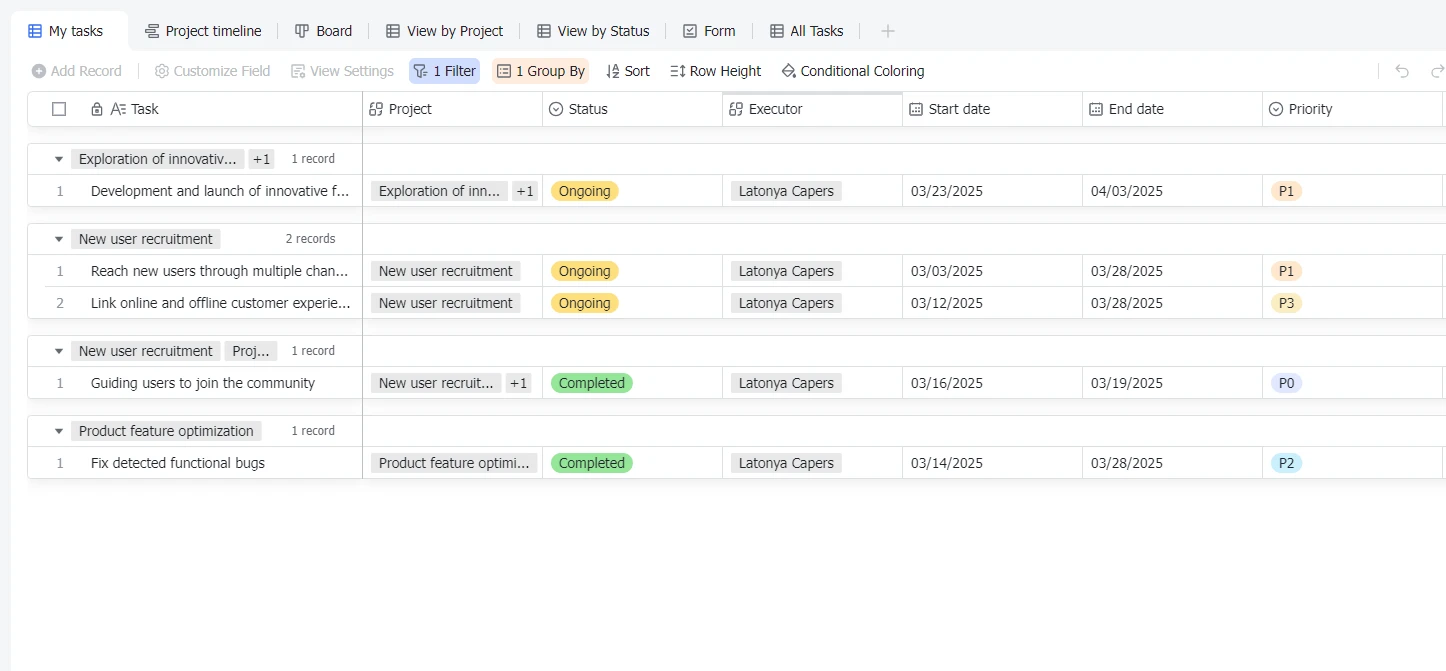Open the 1 Group By menu
The image size is (1446, 671).
[540, 71]
